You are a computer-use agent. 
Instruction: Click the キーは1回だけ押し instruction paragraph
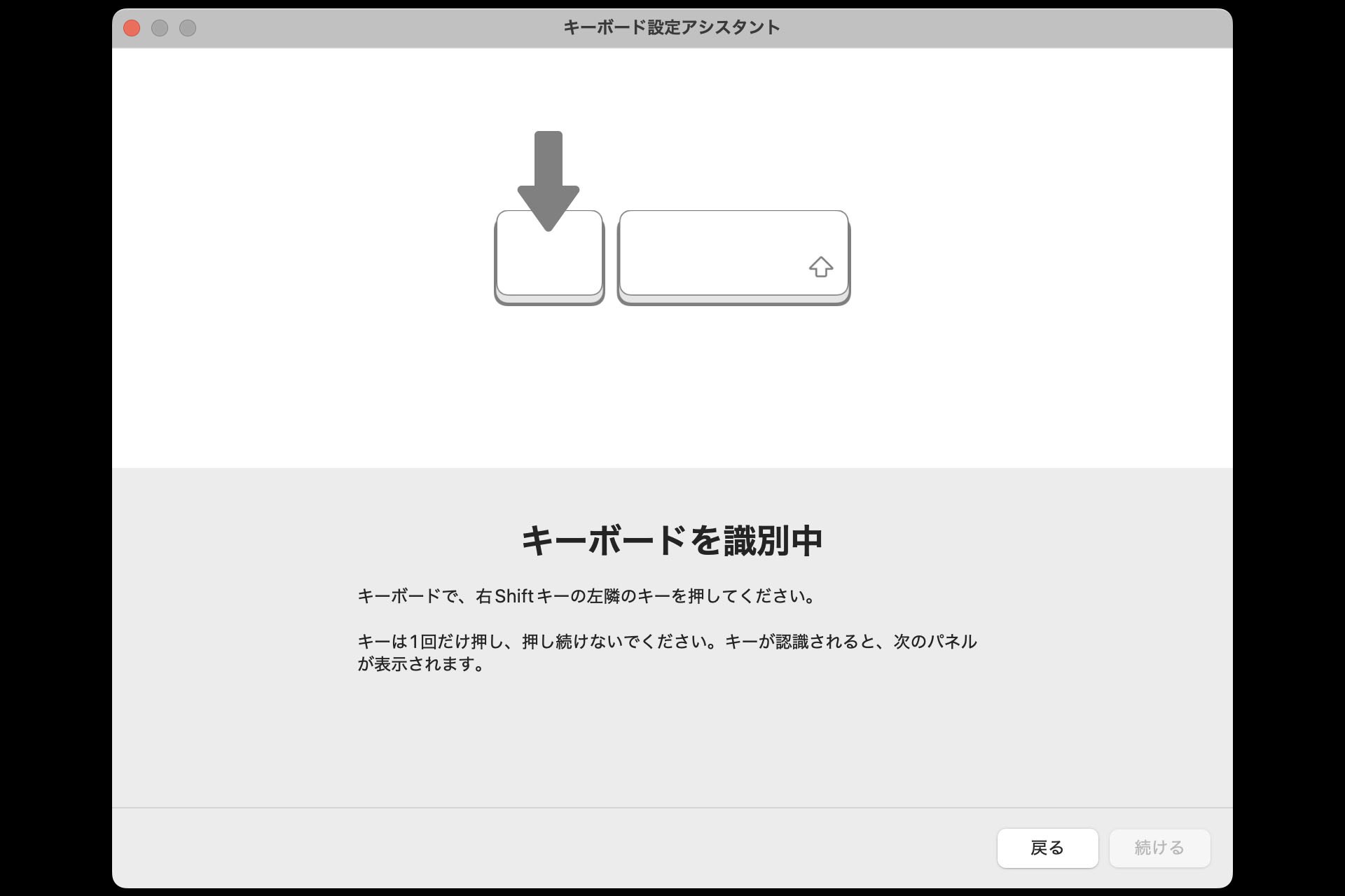pyautogui.click(x=667, y=652)
